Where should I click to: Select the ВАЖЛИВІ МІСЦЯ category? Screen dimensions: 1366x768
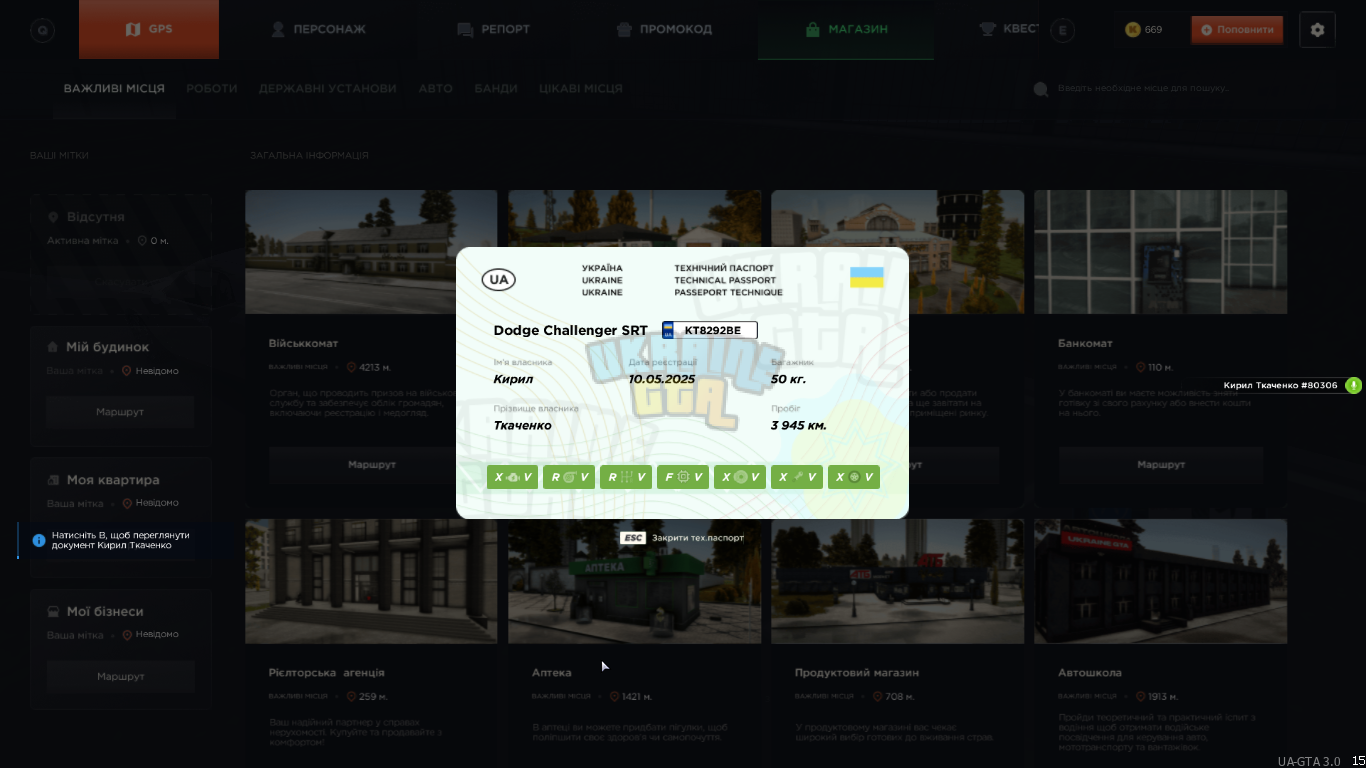(114, 89)
